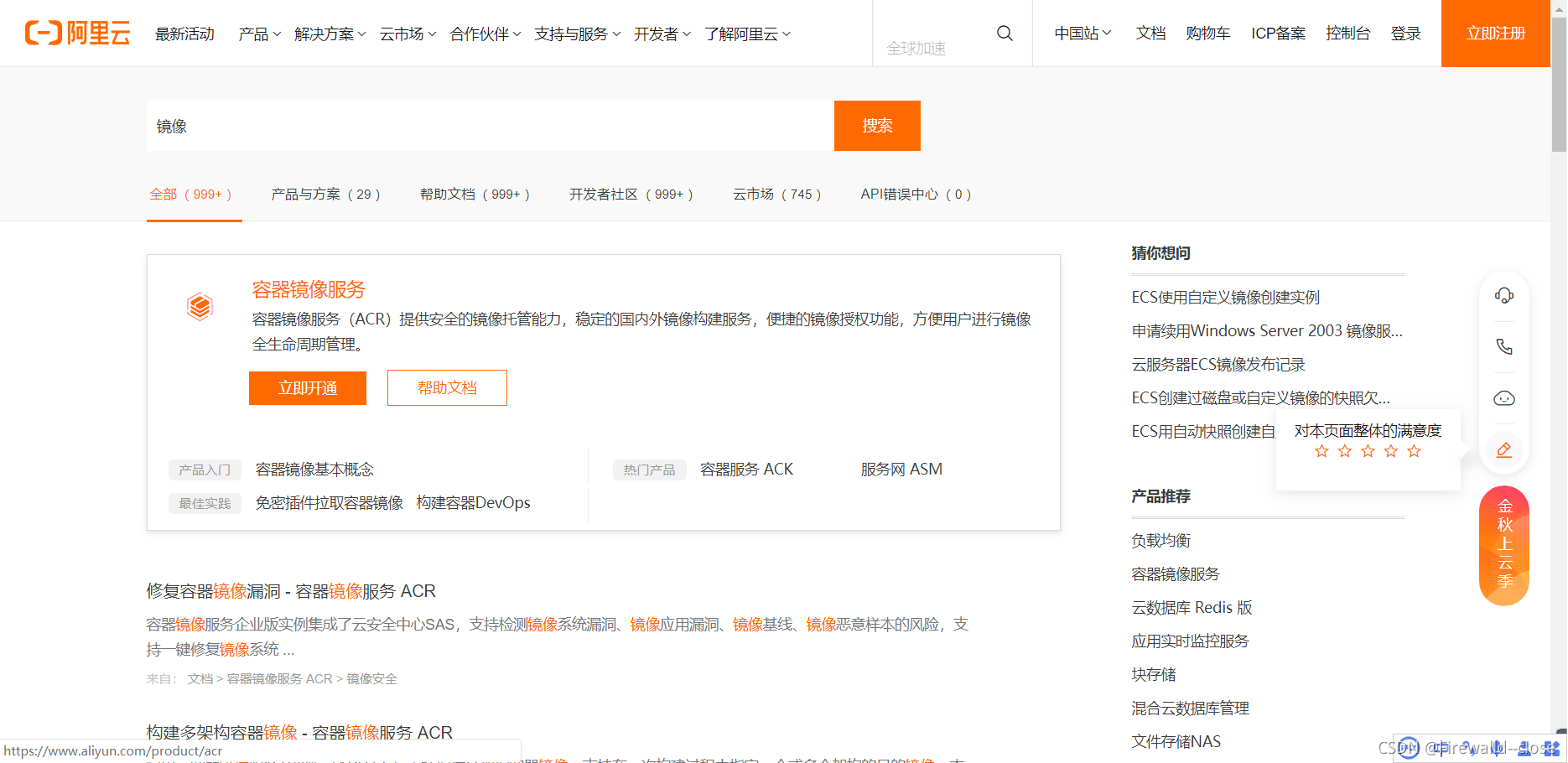This screenshot has width=1568, height=763.
Task: Click the header search box 全球加速
Action: [x=931, y=49]
